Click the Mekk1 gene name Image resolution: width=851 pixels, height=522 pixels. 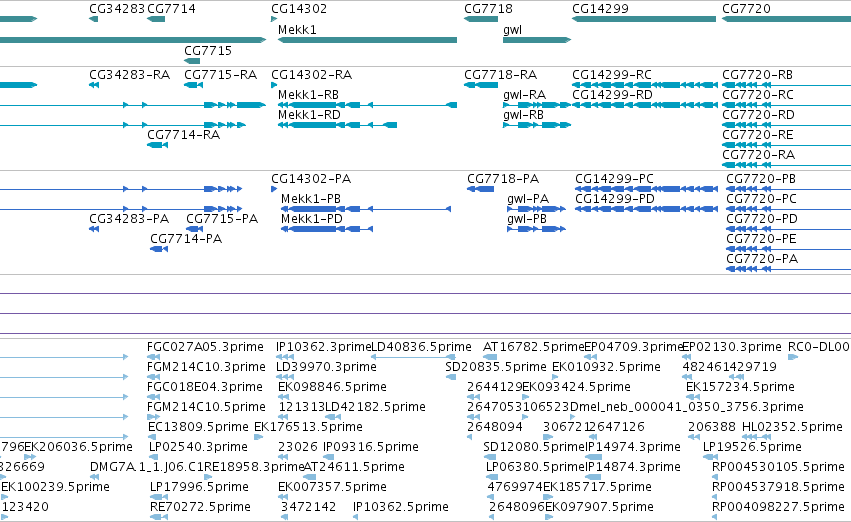click(297, 30)
